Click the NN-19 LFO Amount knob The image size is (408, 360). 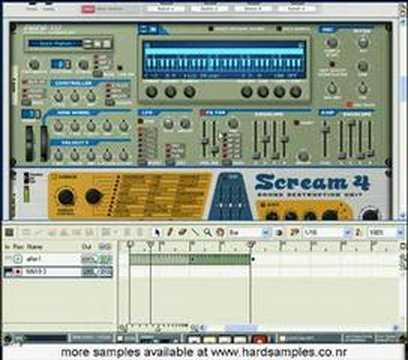(185, 124)
